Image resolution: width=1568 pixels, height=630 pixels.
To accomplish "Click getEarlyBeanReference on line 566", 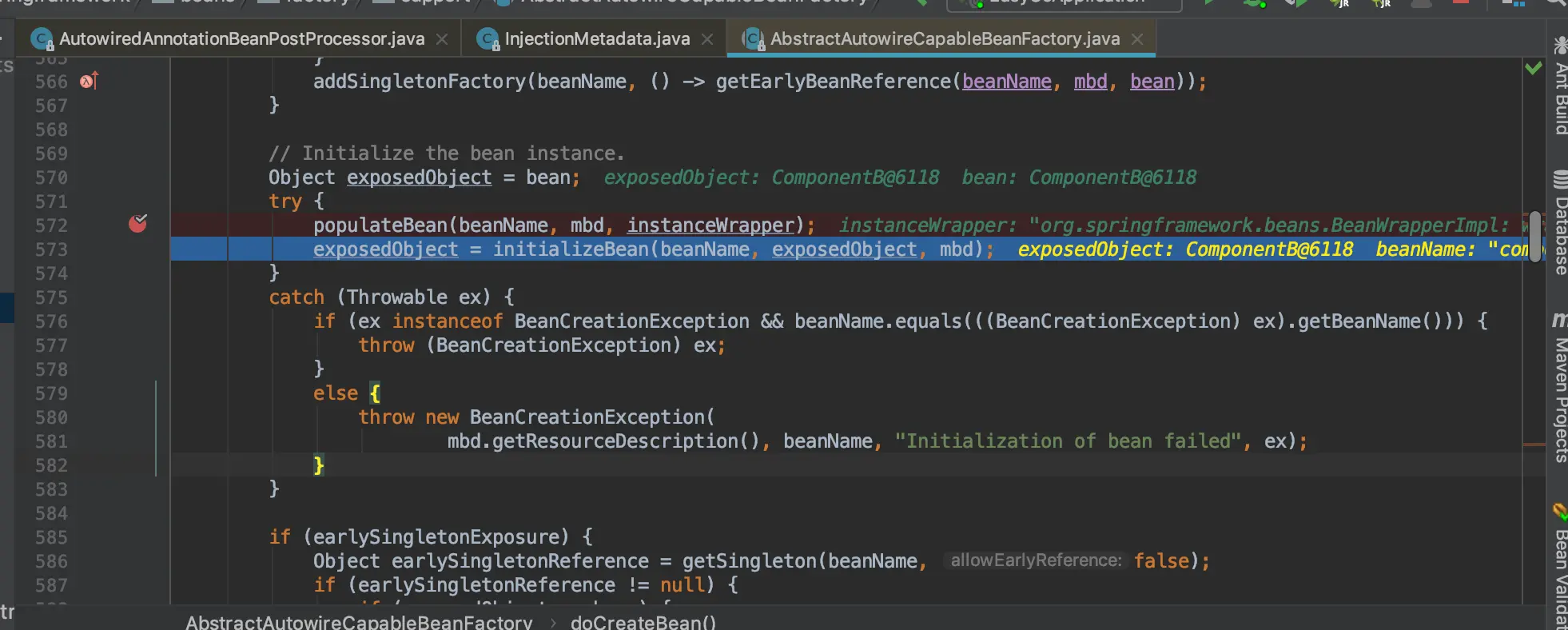I will pyautogui.click(x=834, y=82).
